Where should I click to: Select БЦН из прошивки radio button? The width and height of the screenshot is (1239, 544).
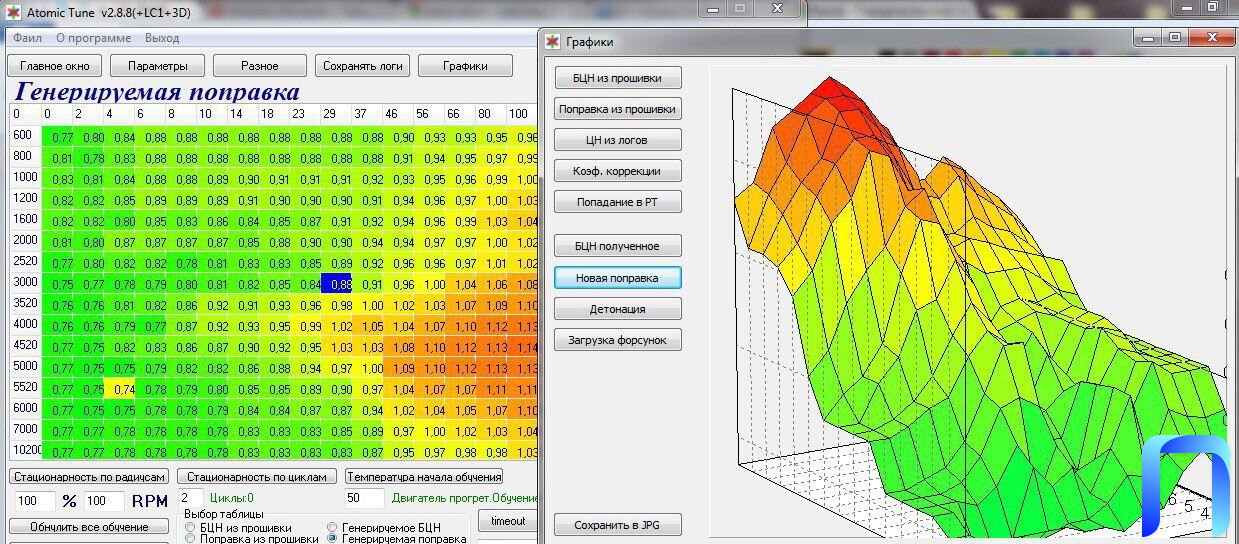coord(190,527)
